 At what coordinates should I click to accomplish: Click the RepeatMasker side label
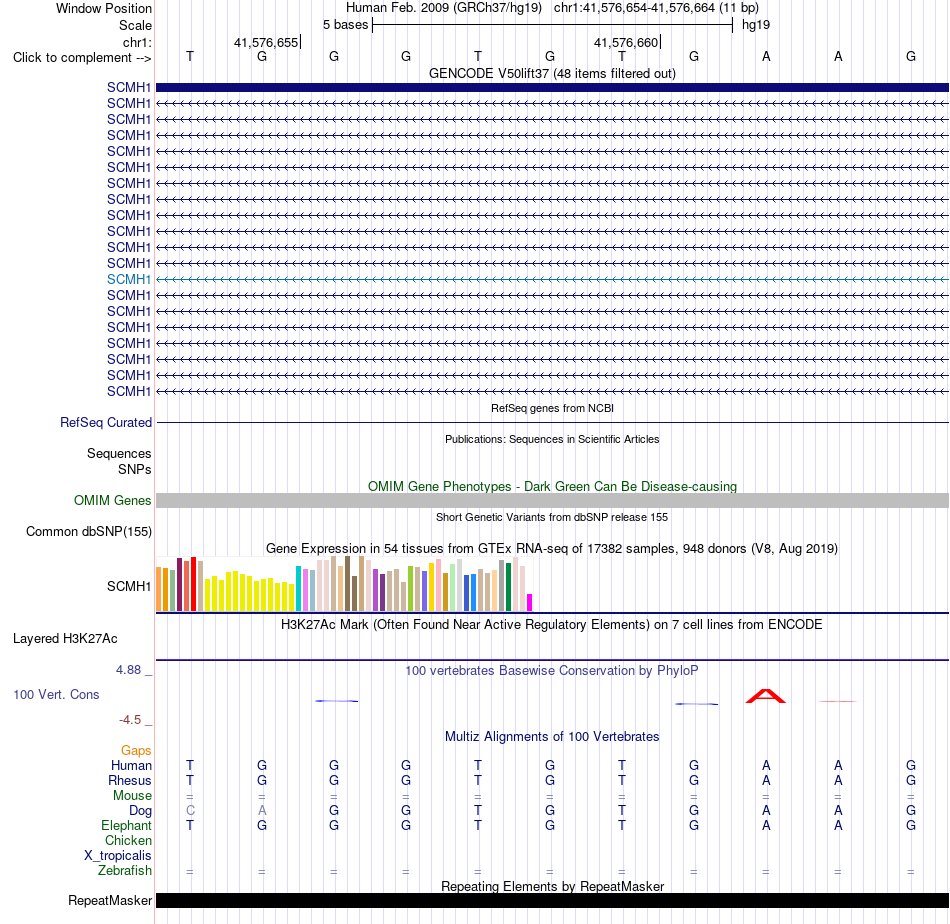[x=110, y=900]
